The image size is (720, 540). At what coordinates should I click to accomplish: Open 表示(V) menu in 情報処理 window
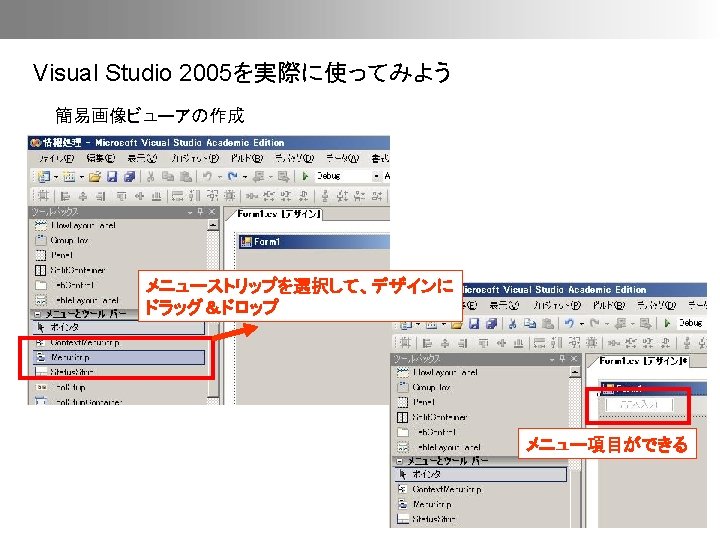pos(142,158)
